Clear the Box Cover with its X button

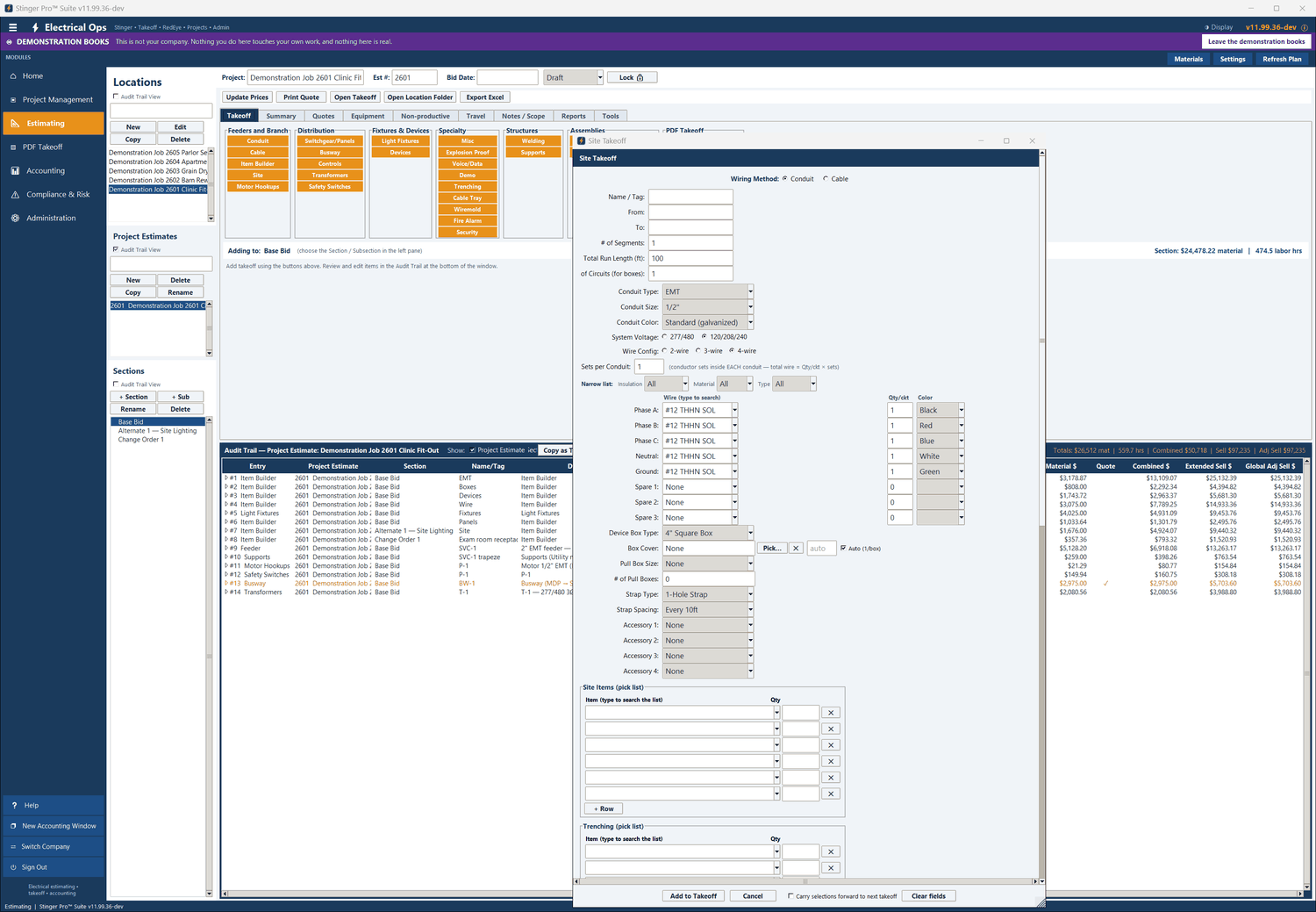[x=796, y=549]
